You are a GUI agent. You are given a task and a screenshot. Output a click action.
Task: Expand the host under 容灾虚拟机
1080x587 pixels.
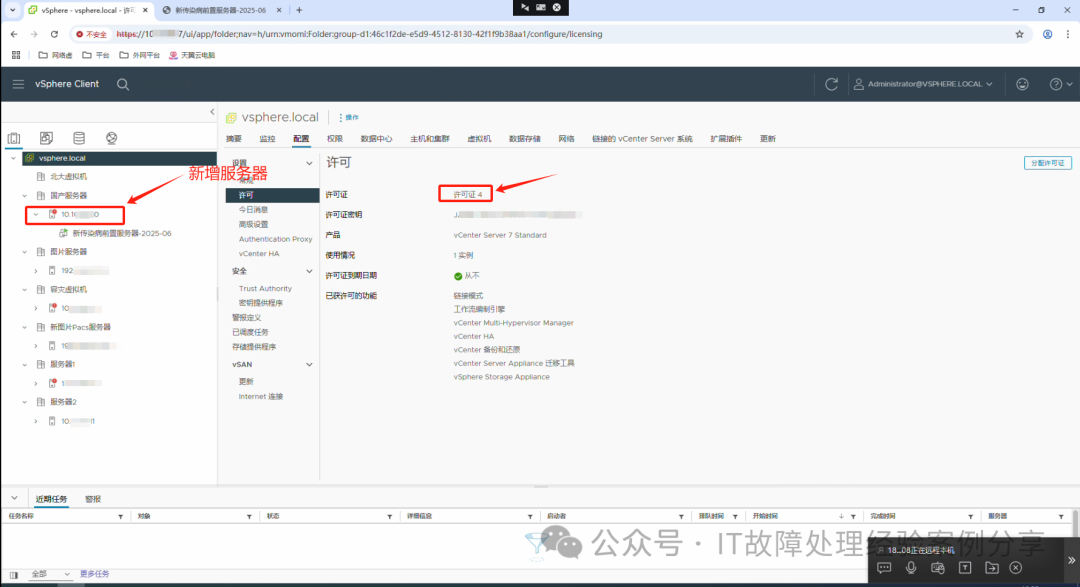coord(36,309)
